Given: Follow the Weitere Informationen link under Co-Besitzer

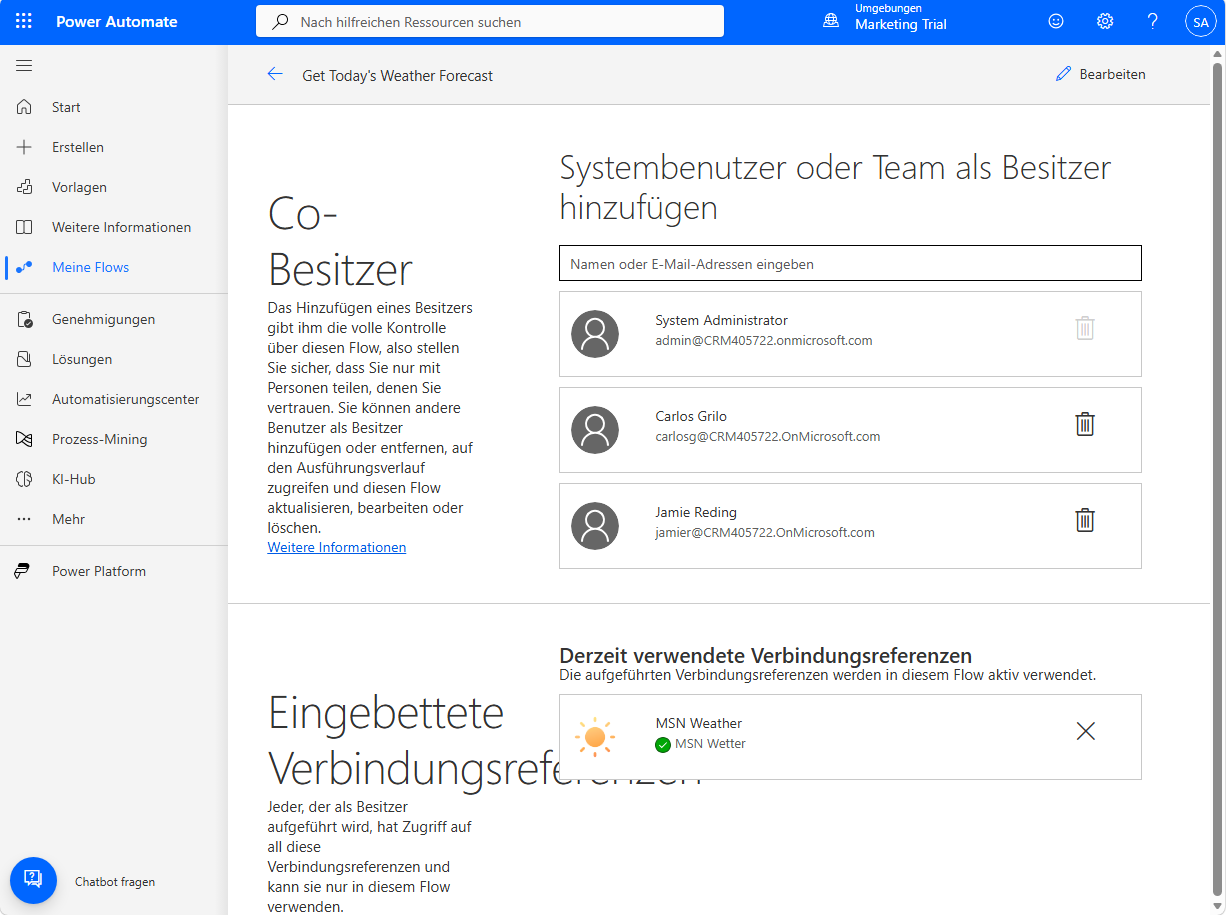Looking at the screenshot, I should 337,547.
